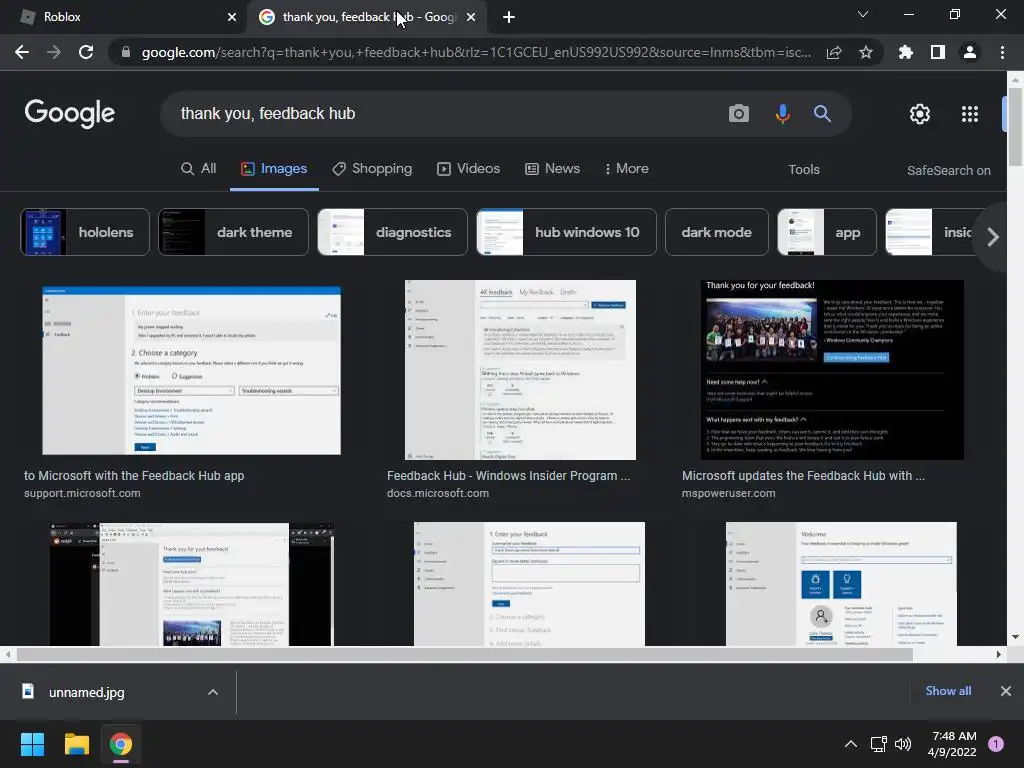Open Shopping results tab

pos(372,168)
